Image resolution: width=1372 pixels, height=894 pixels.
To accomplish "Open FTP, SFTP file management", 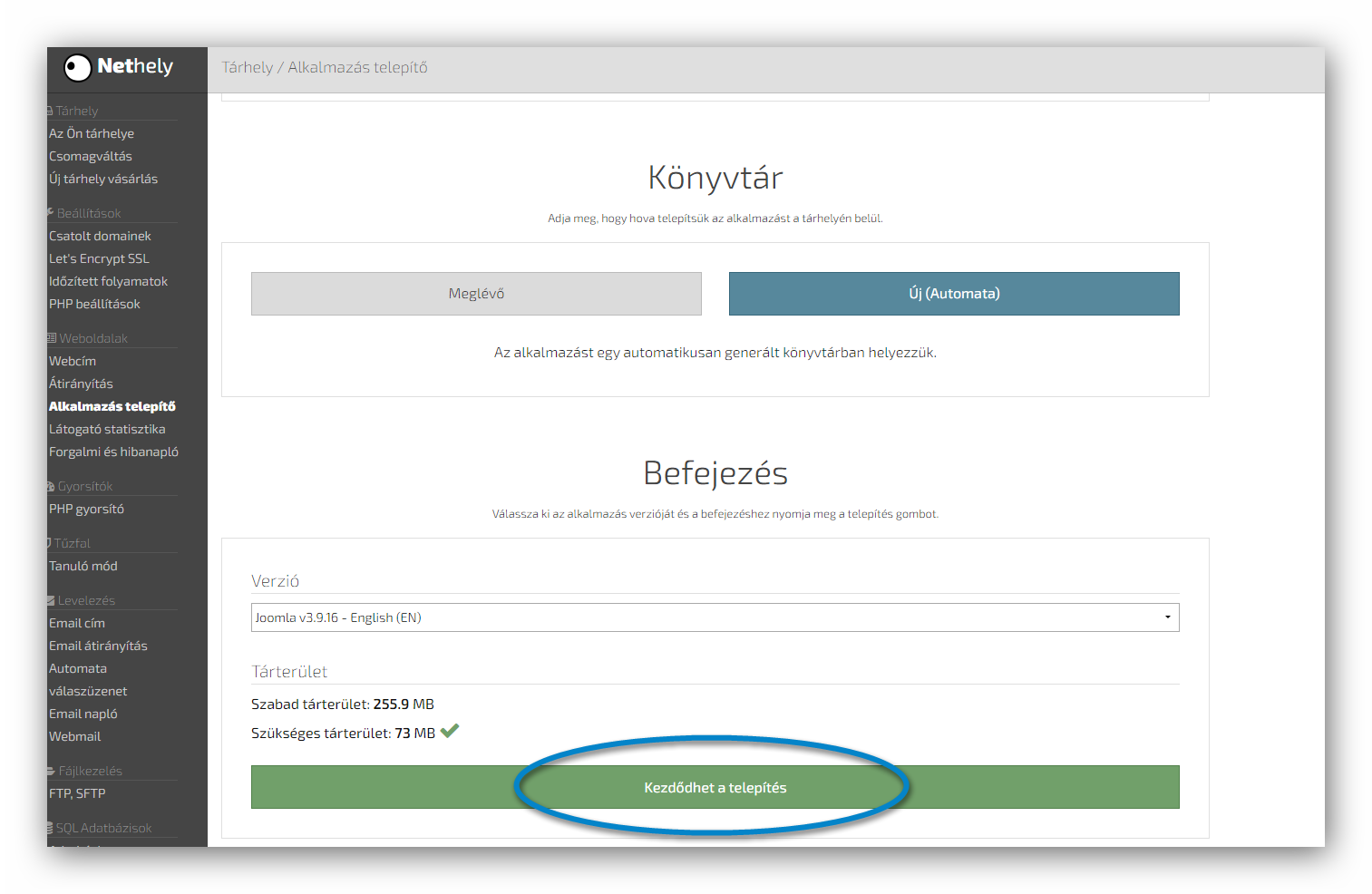I will [x=77, y=793].
